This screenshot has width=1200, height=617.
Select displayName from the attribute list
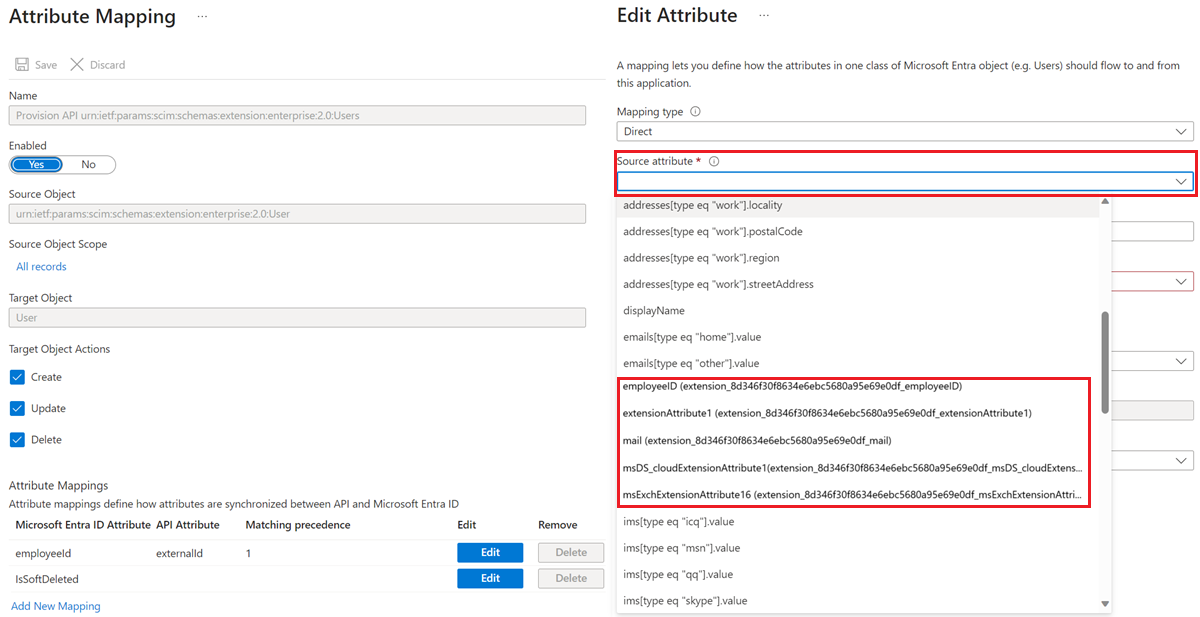coord(651,310)
